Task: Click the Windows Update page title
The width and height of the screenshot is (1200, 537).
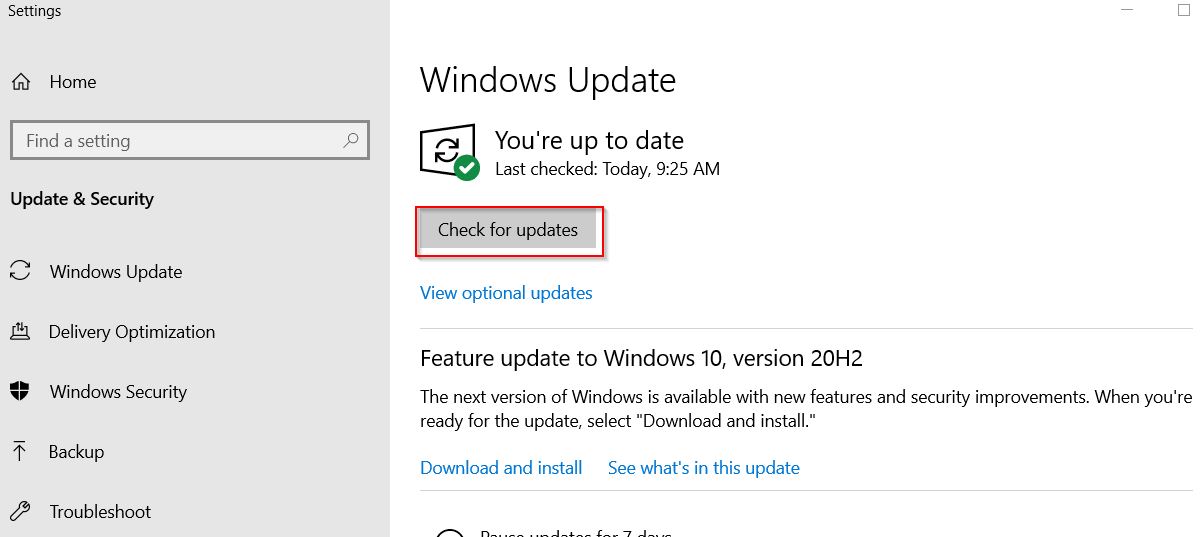Action: pyautogui.click(x=548, y=80)
